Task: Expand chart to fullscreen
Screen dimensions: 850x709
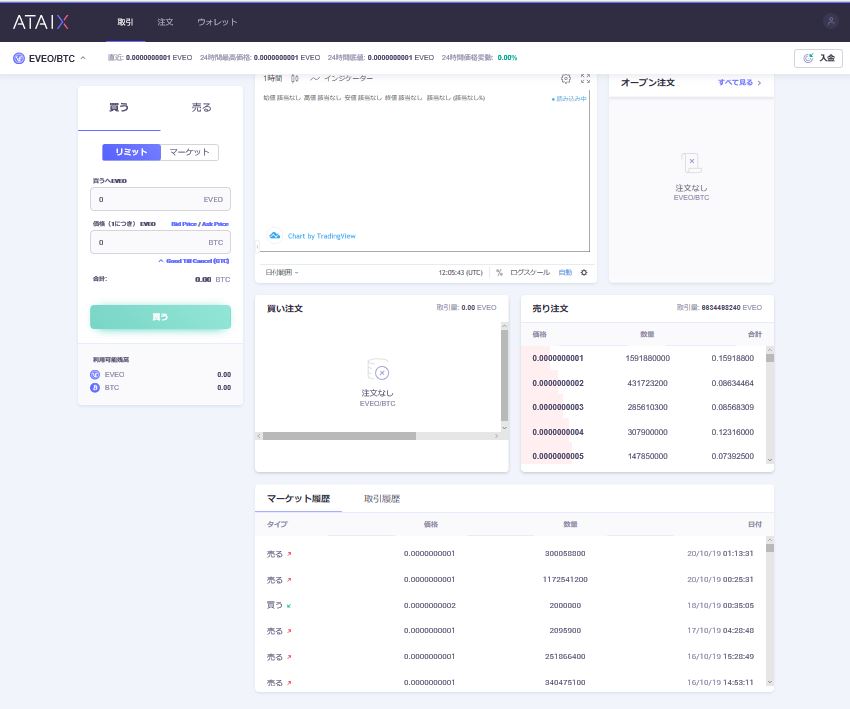Action: pos(586,79)
